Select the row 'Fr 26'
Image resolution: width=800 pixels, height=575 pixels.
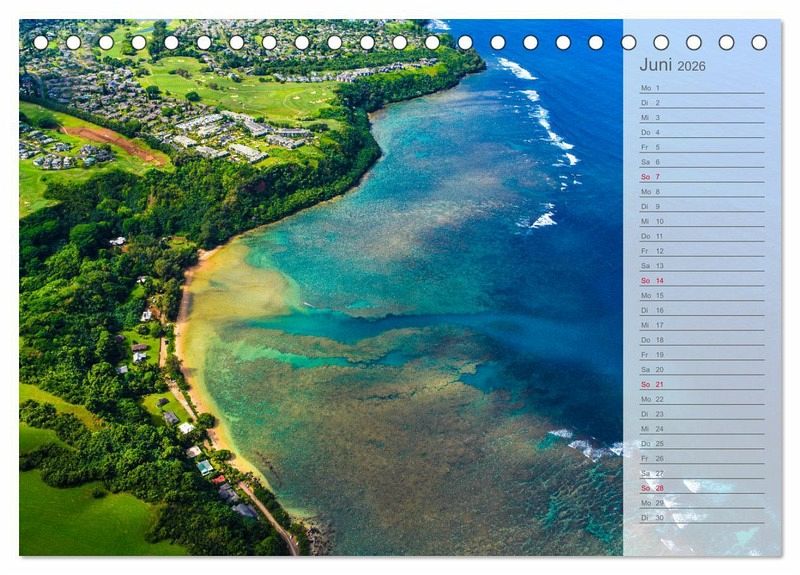coord(702,458)
